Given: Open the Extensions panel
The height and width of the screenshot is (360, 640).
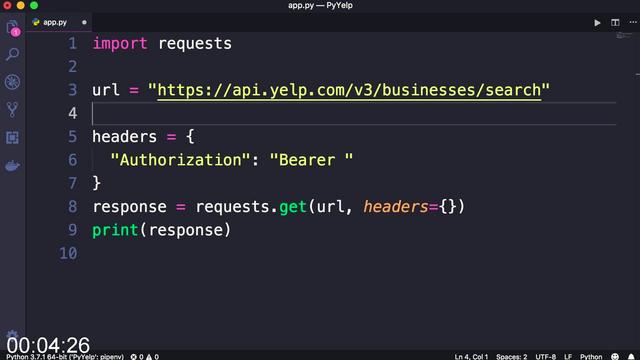Looking at the screenshot, I should [12, 138].
